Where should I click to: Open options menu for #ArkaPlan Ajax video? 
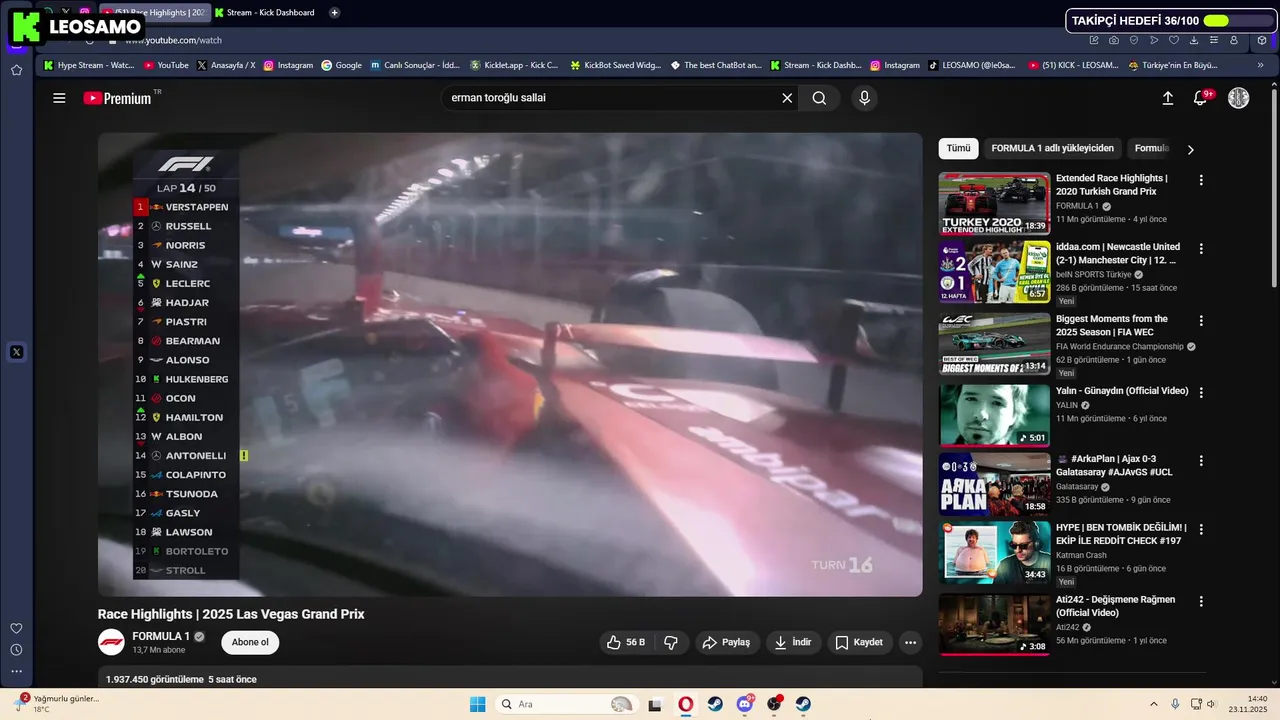coord(1201,461)
